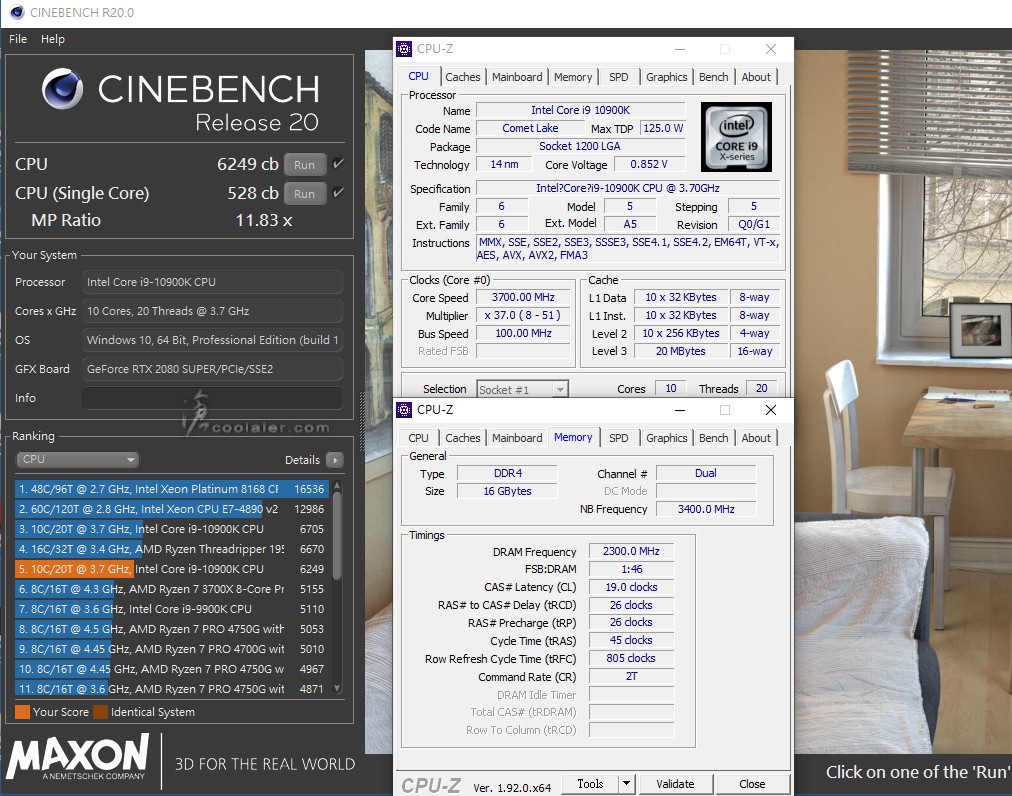Click the Core Speed 3700.00 MHz value
This screenshot has height=796, width=1012.
tap(523, 297)
